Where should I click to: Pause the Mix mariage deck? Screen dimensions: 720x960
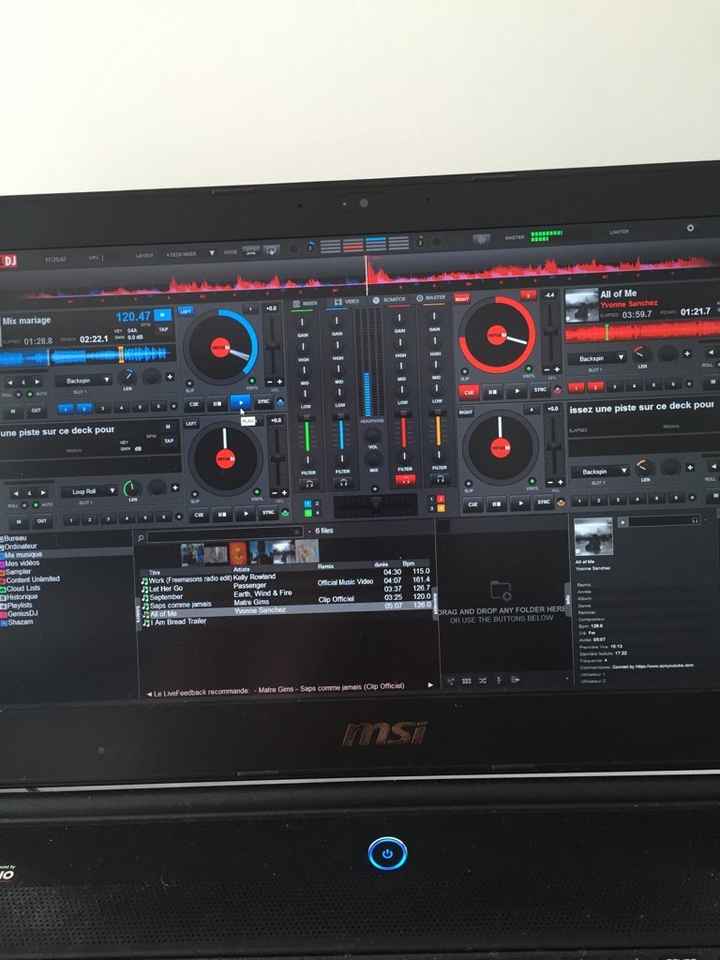[x=217, y=404]
